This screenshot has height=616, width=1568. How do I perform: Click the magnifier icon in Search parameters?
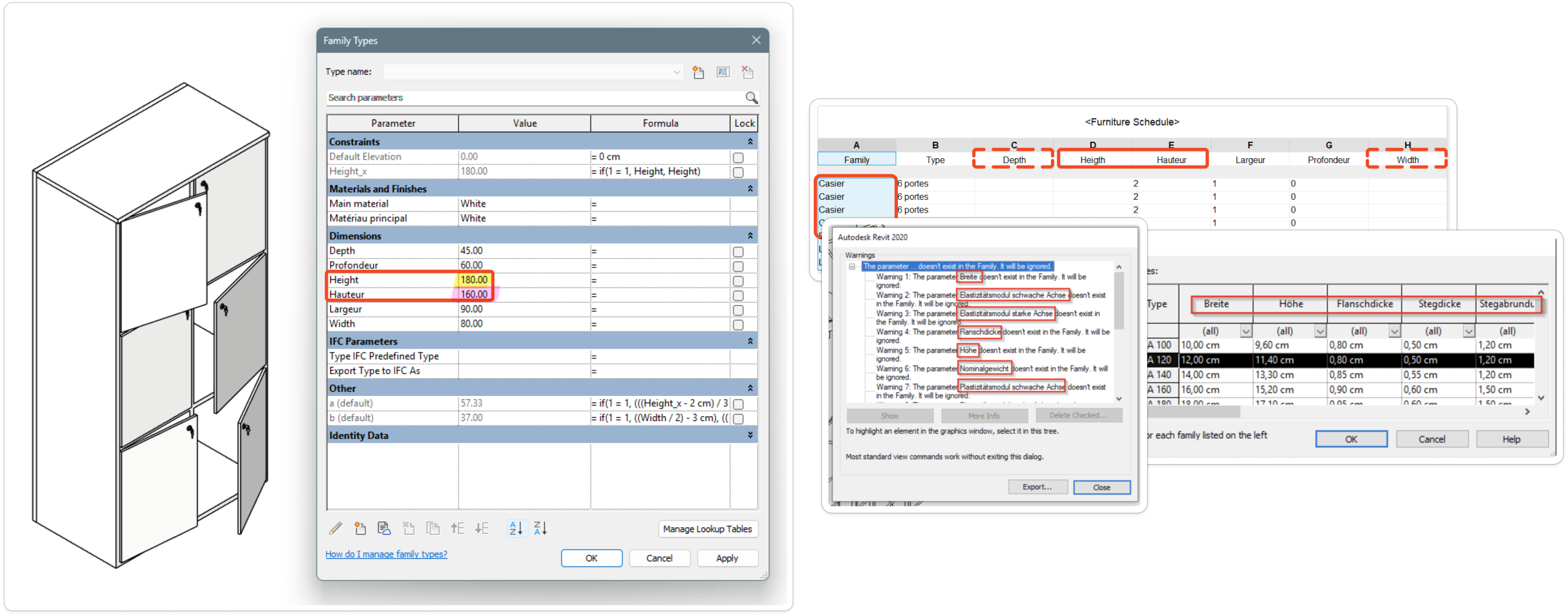point(752,98)
